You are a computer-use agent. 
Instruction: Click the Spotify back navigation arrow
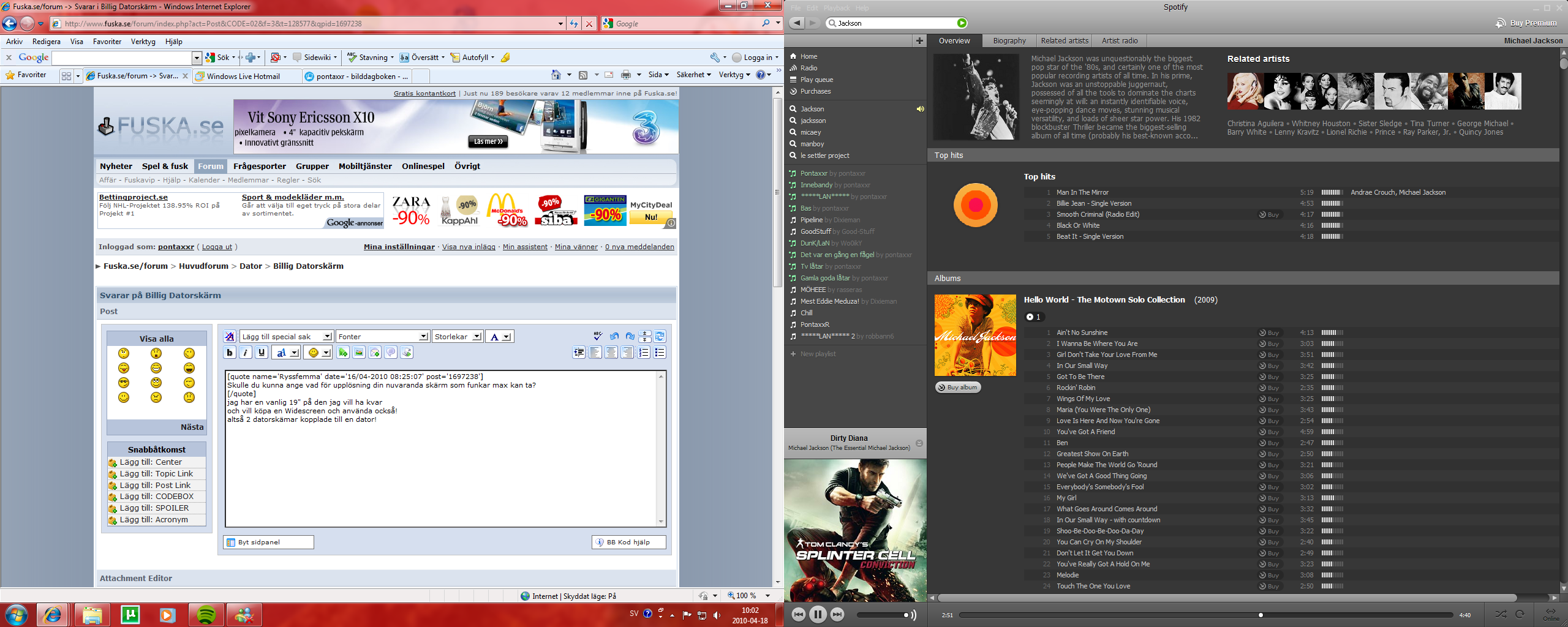pos(797,23)
